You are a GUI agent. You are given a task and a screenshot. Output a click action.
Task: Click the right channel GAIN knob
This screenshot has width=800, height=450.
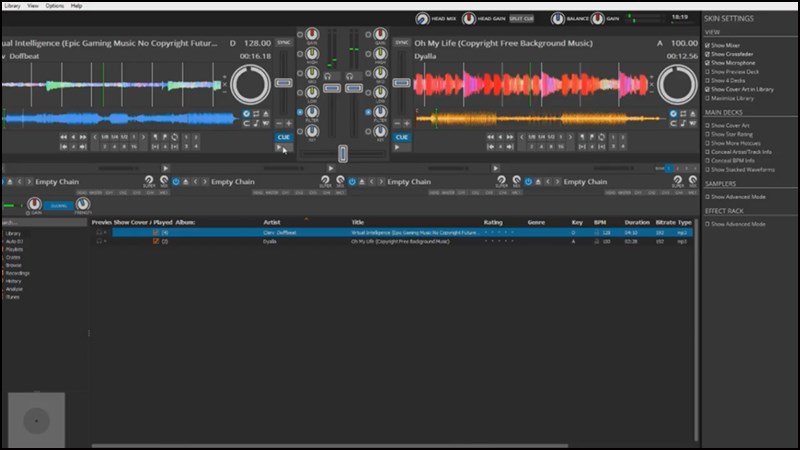tap(380, 34)
